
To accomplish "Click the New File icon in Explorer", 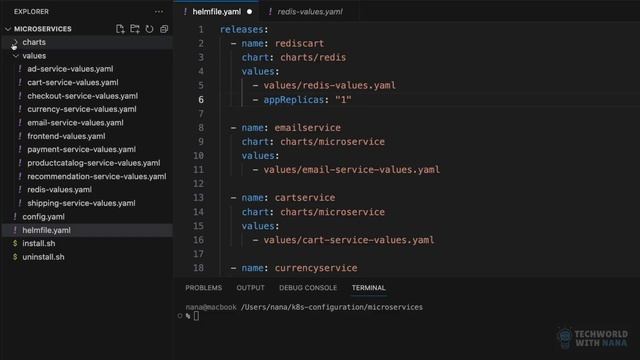I will 120,29.
